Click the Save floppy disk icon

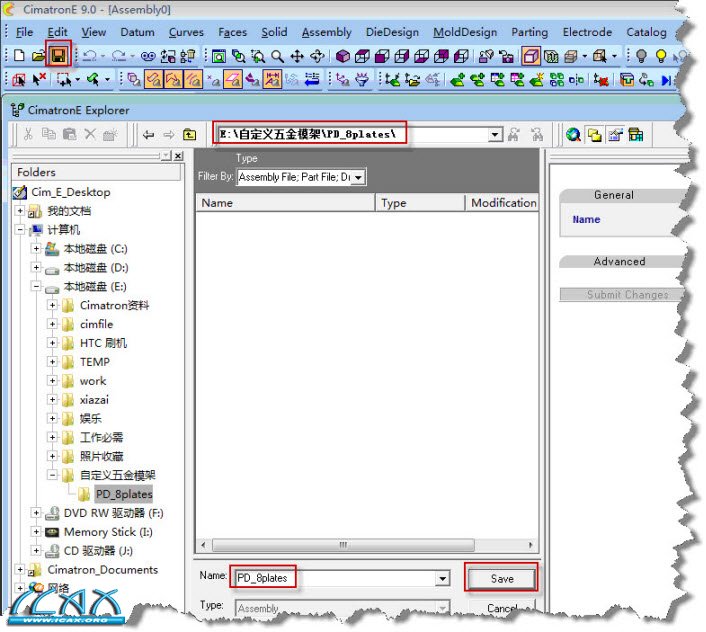pos(59,56)
